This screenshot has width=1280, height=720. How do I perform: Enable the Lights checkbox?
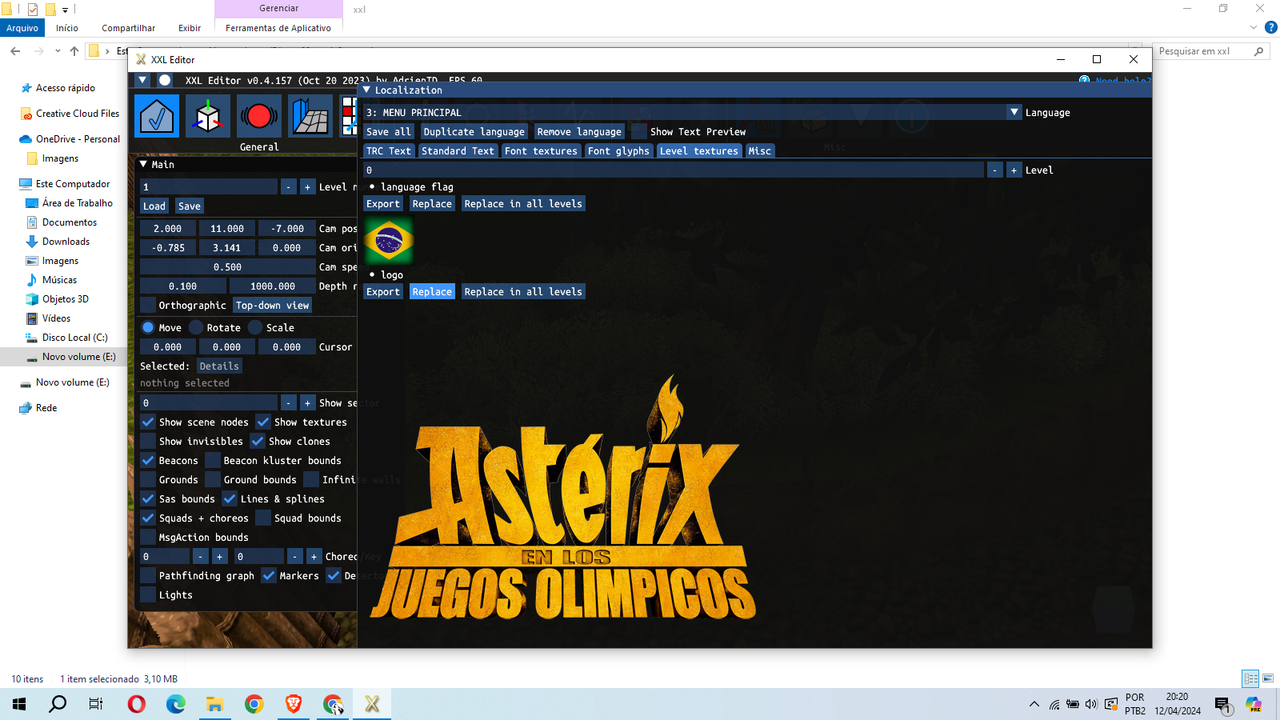click(x=148, y=595)
